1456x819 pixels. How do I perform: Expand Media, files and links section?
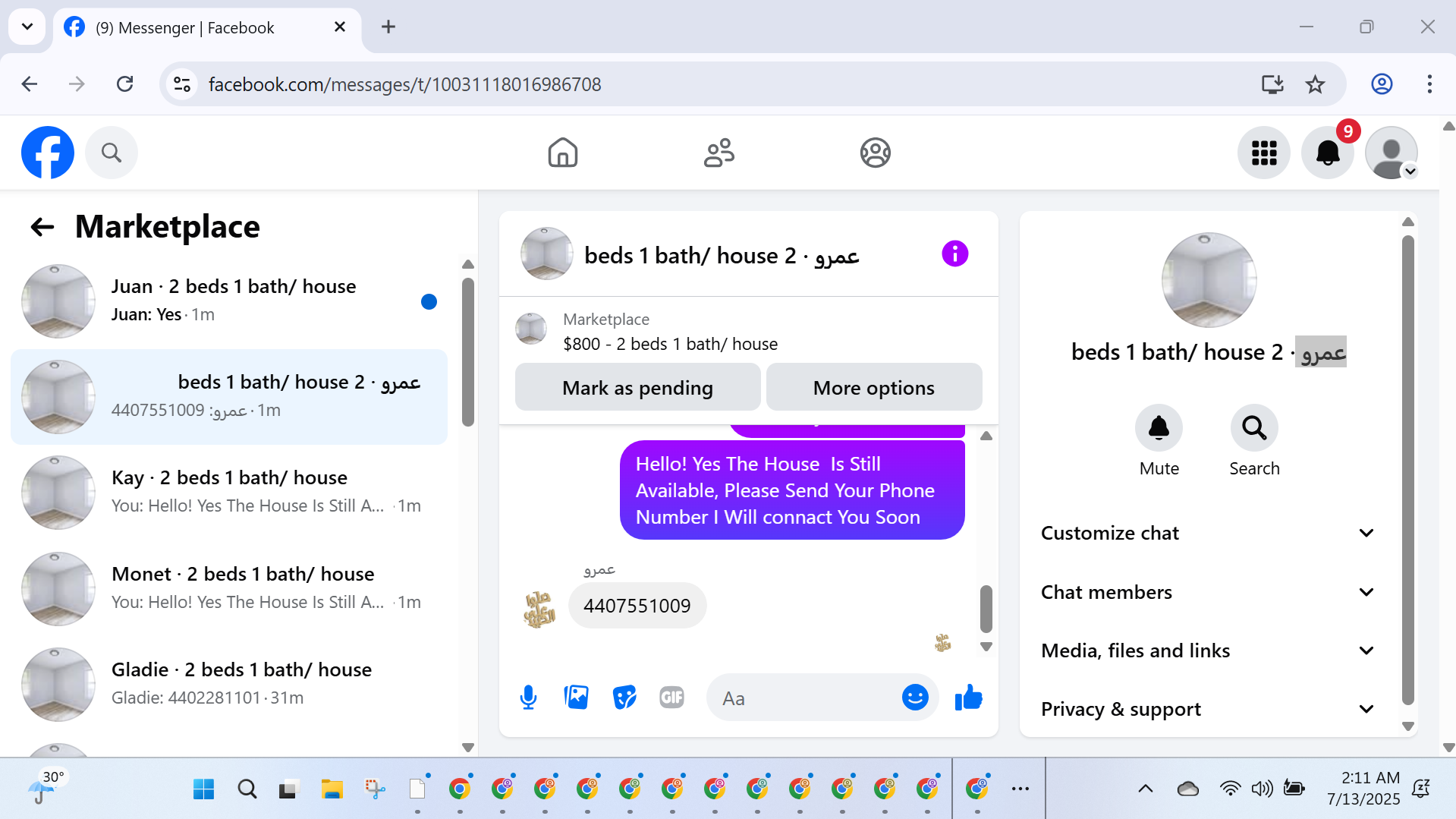coord(1208,650)
